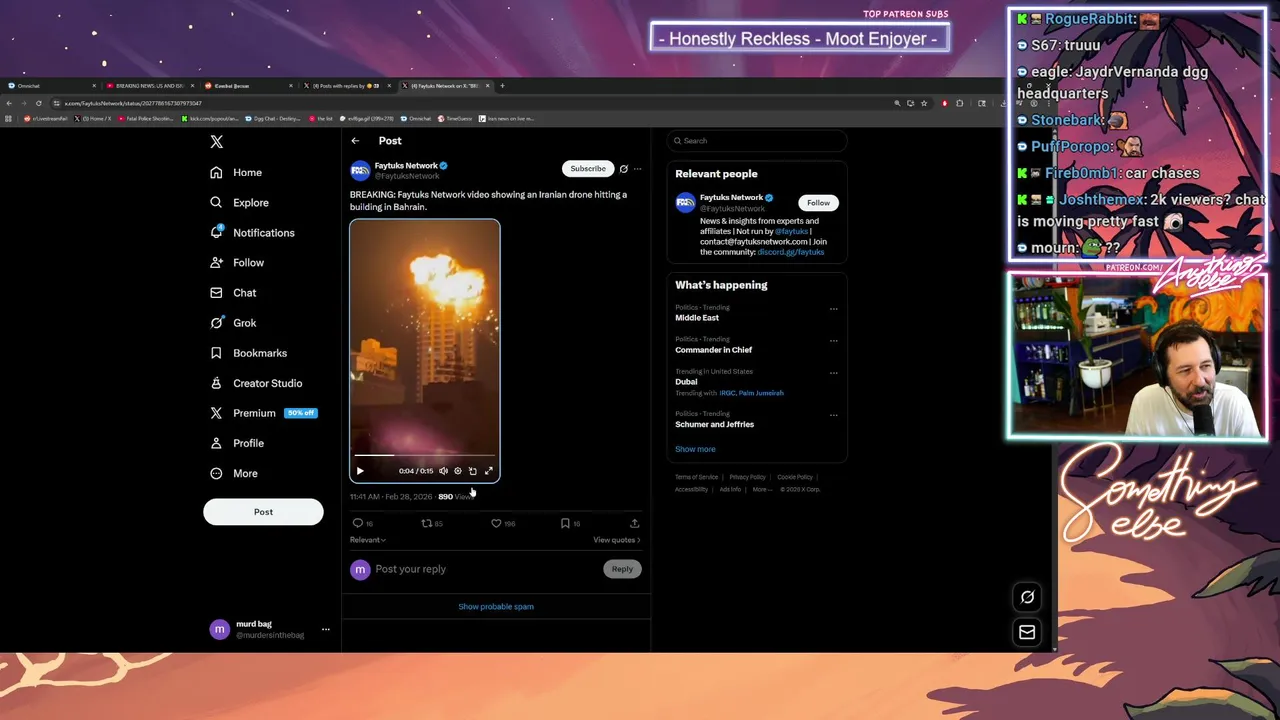Expand the video to fullscreen
Viewport: 1280px width, 720px height.
click(489, 471)
